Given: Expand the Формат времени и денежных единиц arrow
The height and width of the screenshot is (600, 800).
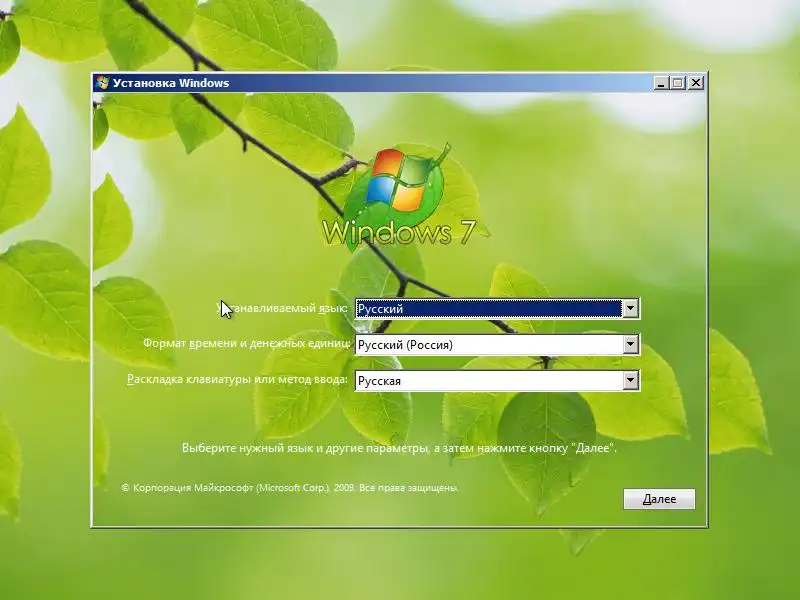Looking at the screenshot, I should tap(631, 344).
